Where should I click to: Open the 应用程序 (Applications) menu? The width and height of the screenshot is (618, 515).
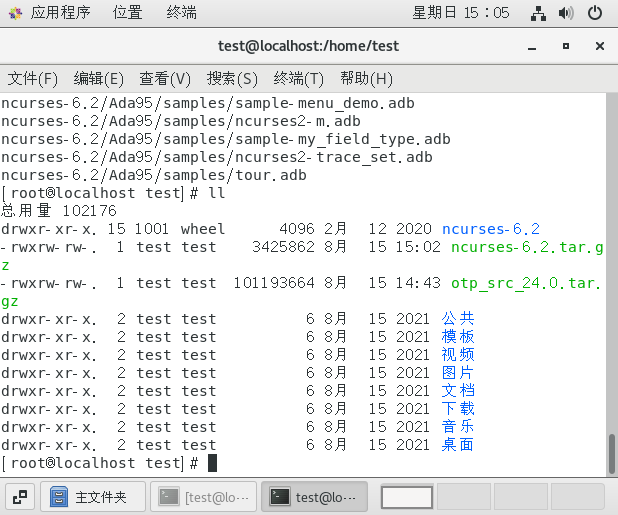(x=60, y=13)
